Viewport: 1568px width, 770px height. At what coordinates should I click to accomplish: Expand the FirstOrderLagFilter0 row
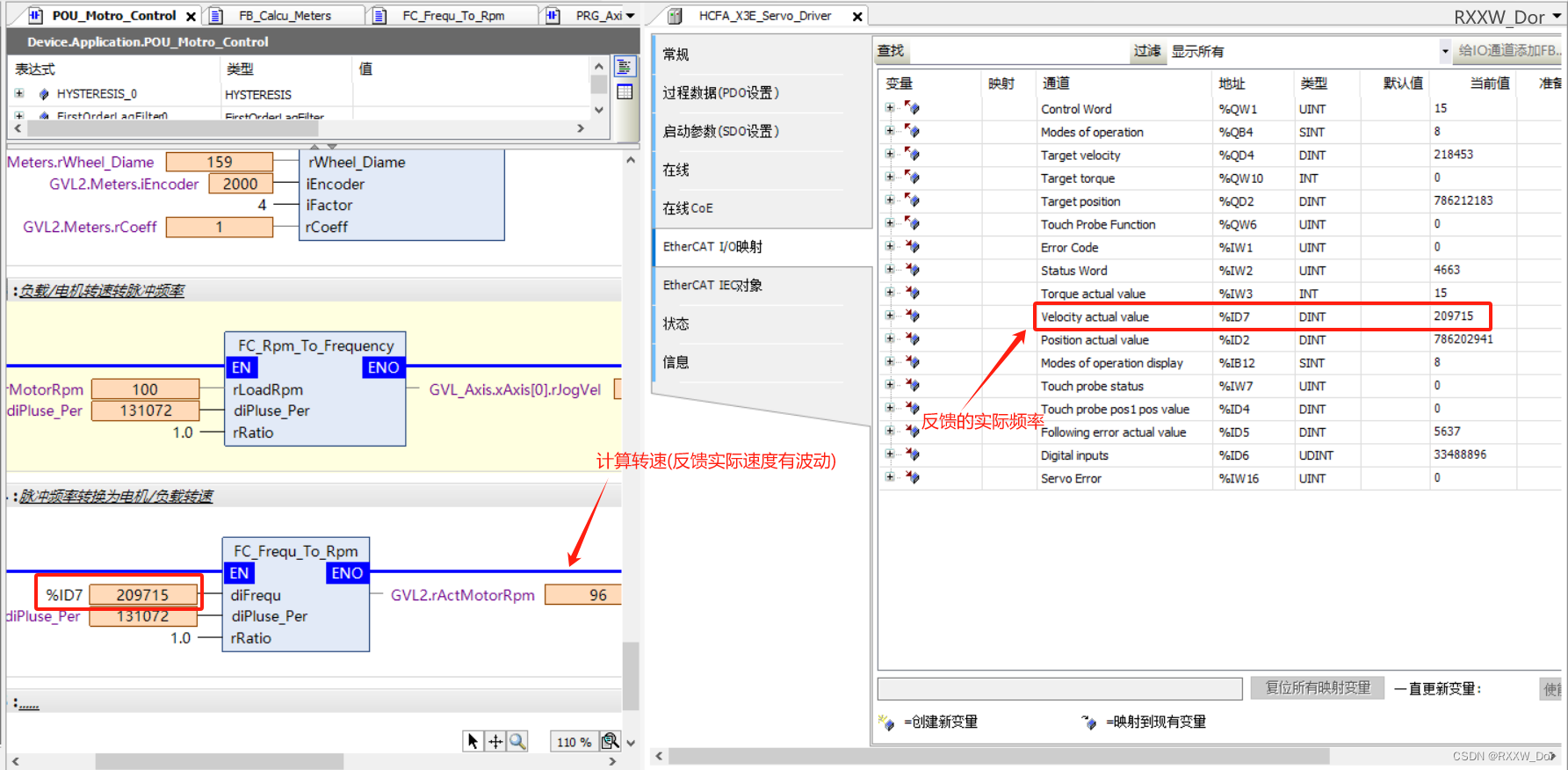19,115
